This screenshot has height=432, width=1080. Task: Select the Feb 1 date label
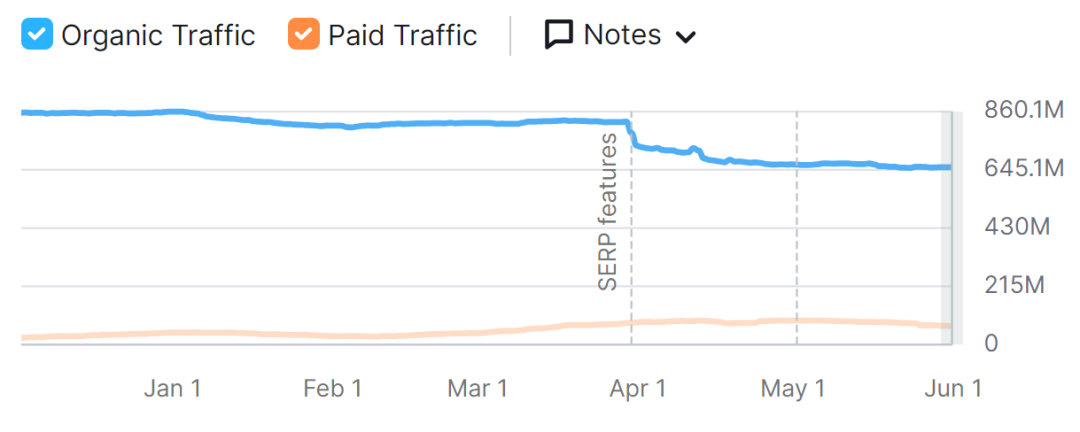pyautogui.click(x=331, y=389)
